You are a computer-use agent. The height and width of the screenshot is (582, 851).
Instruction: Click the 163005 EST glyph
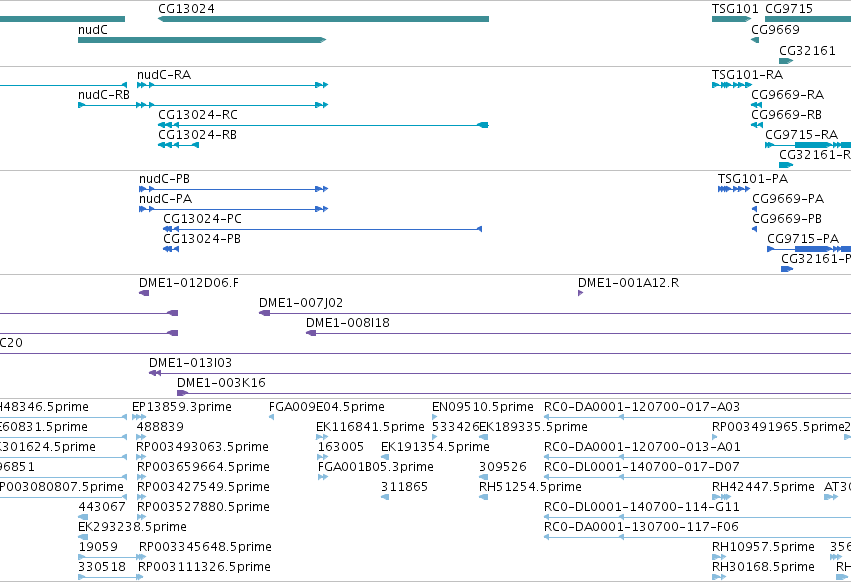click(322, 457)
